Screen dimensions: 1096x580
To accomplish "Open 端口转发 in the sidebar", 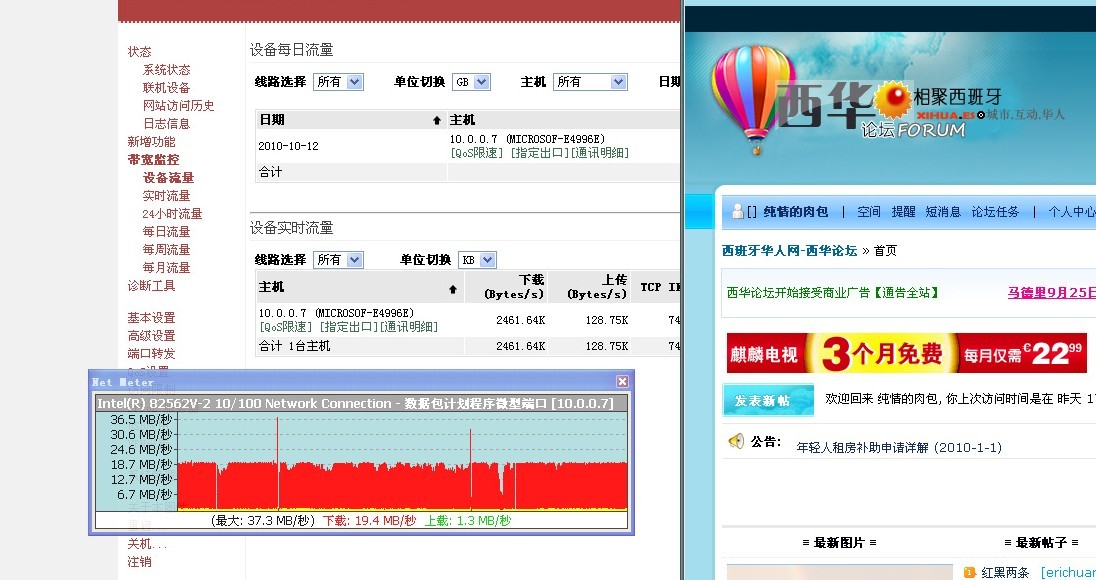I will (x=151, y=354).
